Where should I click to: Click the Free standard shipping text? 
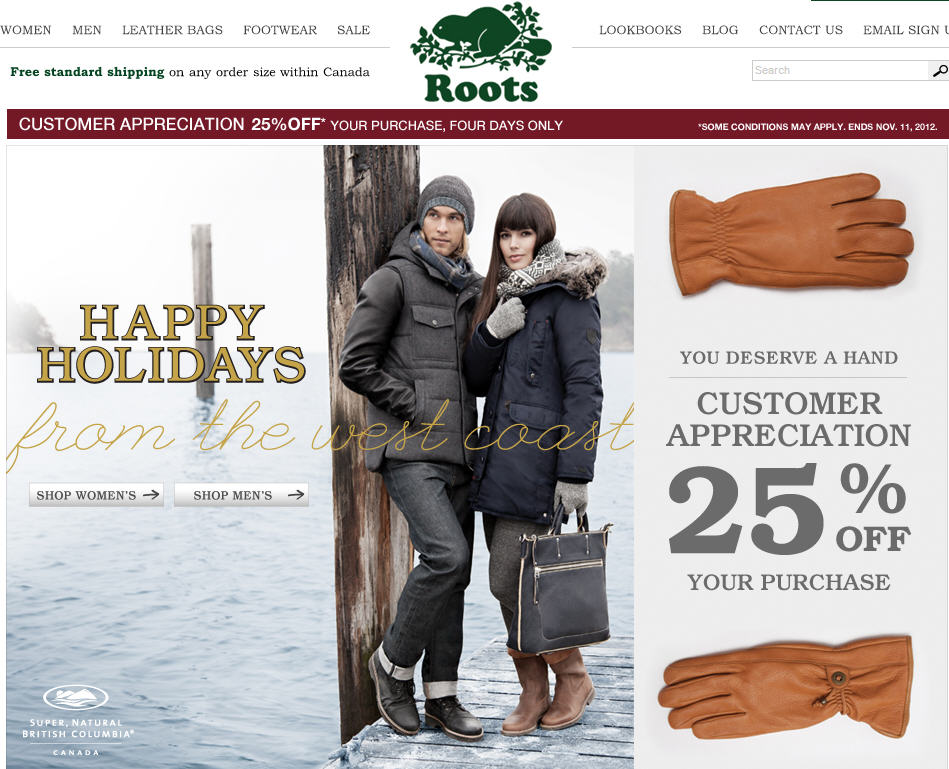coord(87,72)
